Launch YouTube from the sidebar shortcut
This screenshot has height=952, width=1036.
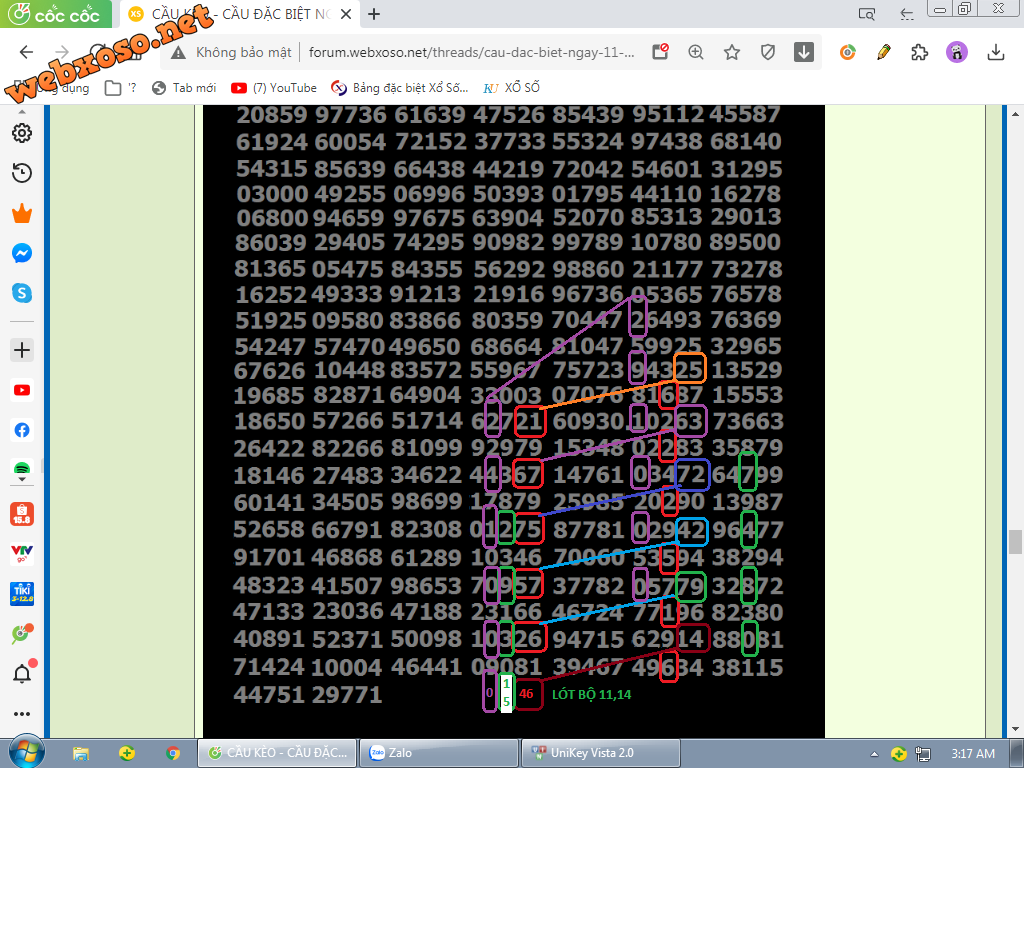click(x=22, y=390)
